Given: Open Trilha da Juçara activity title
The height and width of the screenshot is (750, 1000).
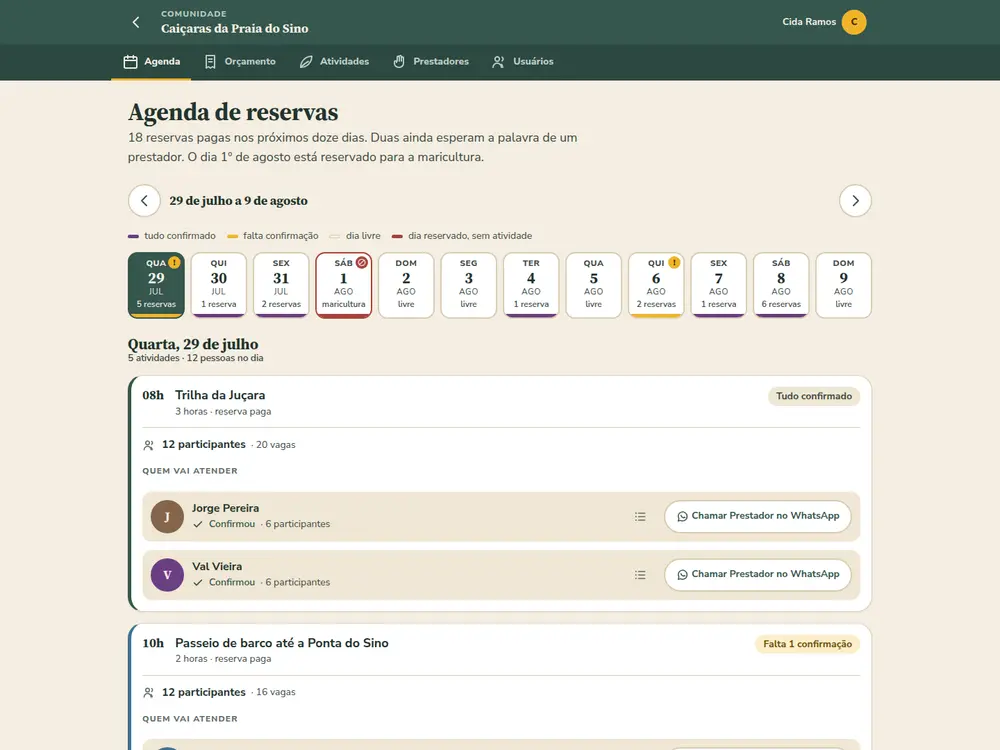Looking at the screenshot, I should (220, 395).
